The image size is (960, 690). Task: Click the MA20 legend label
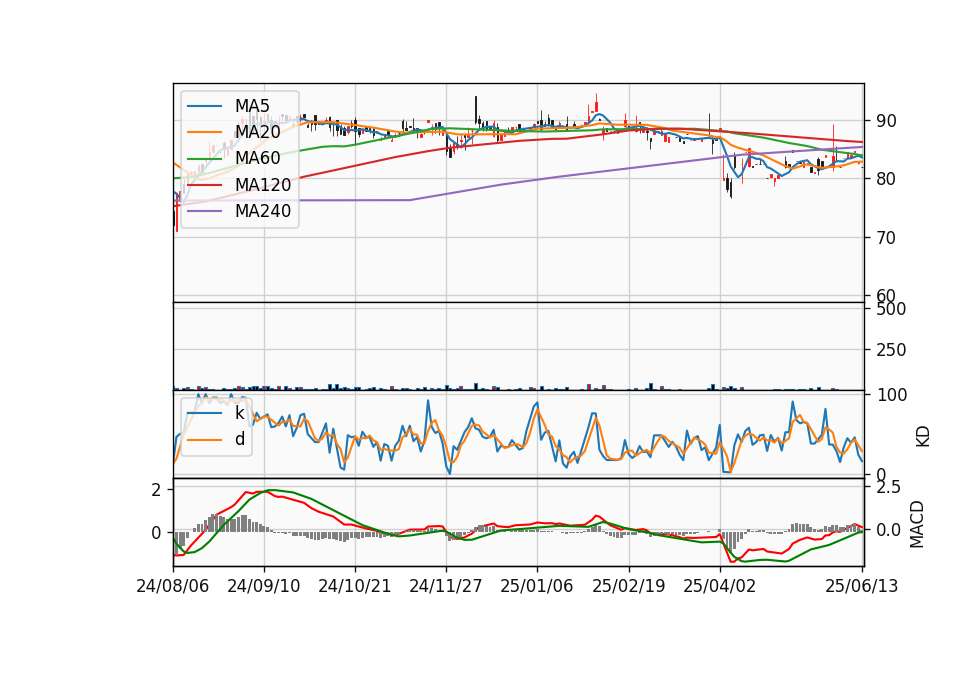point(258,132)
